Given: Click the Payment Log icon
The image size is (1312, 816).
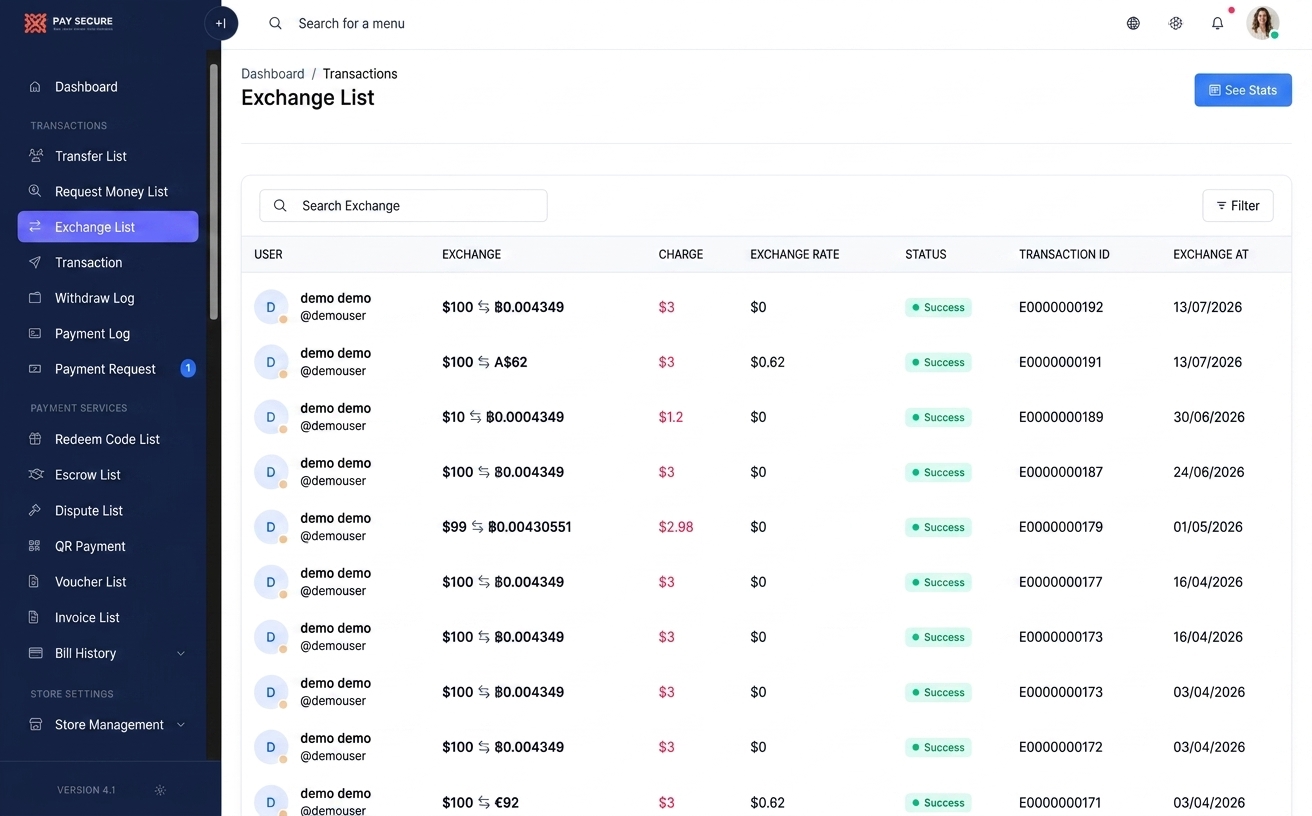Looking at the screenshot, I should click(35, 333).
